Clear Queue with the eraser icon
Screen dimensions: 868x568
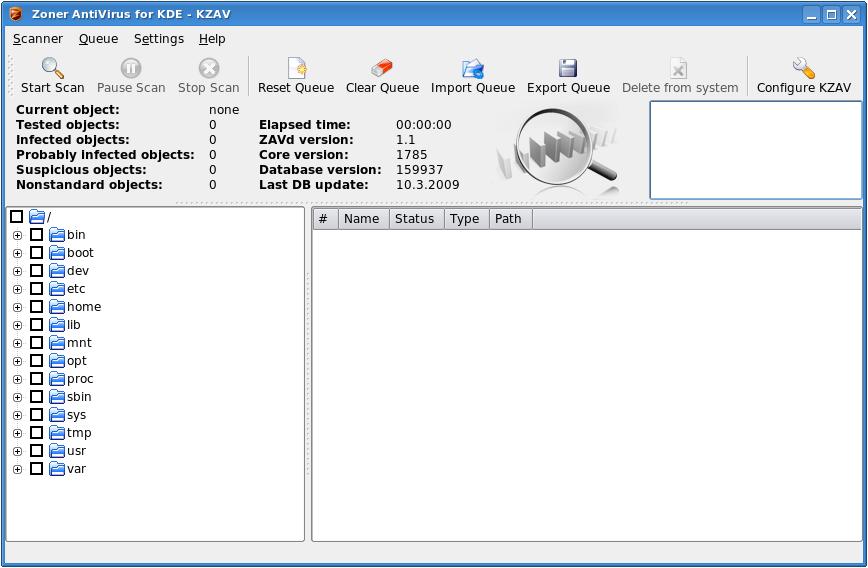pos(382,69)
